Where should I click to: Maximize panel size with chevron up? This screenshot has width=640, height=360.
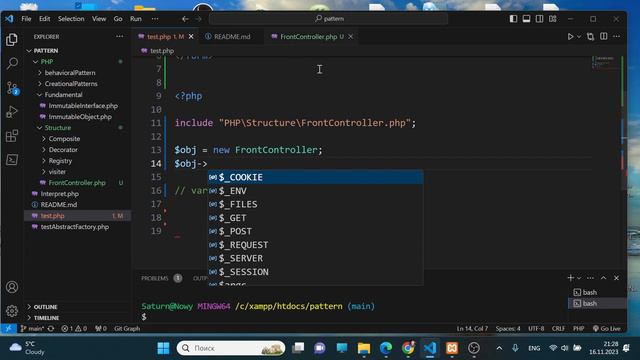pyautogui.click(x=603, y=278)
